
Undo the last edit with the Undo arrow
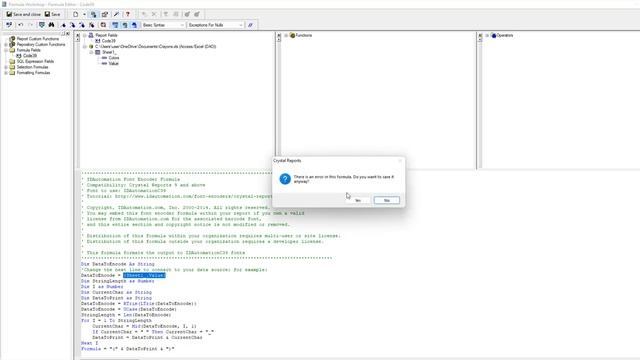click(20, 25)
